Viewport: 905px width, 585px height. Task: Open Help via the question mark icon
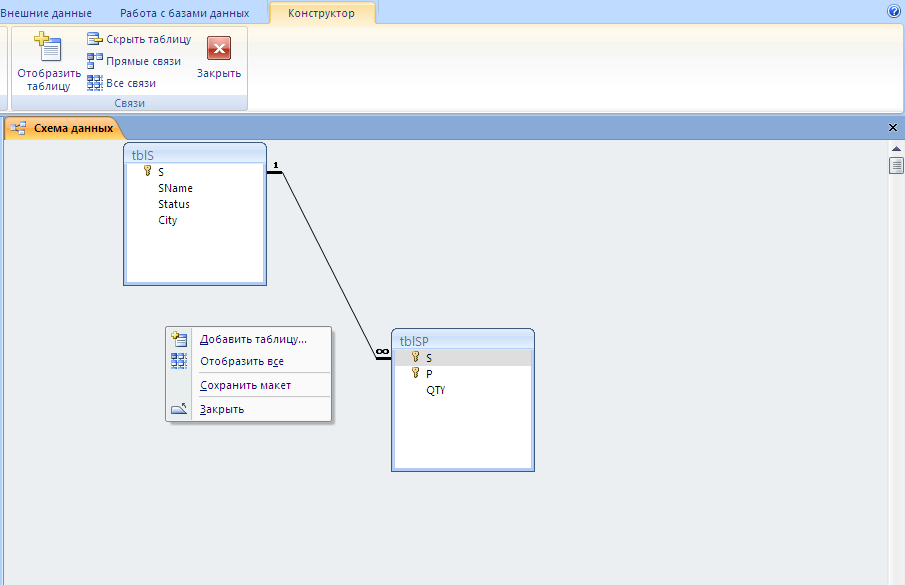click(x=893, y=11)
